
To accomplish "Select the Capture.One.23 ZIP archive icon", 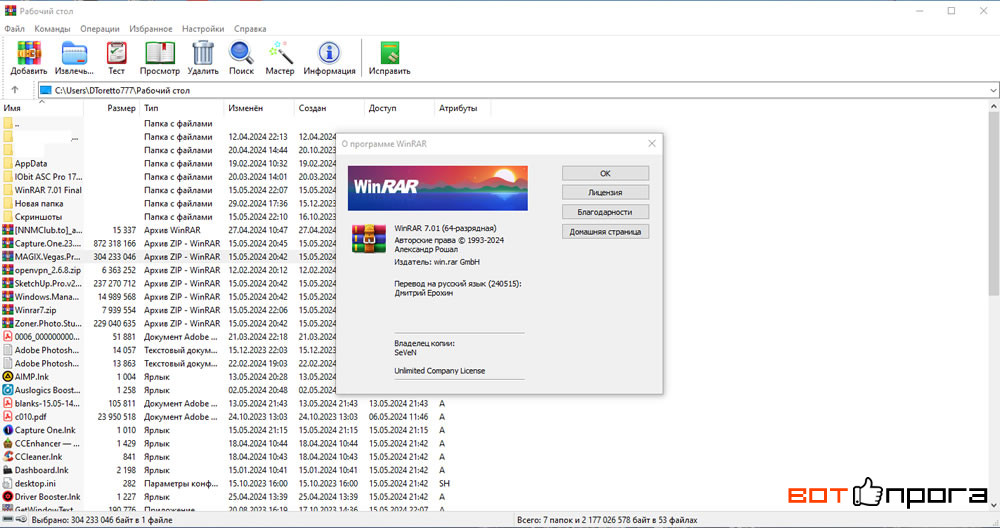I will 8,244.
